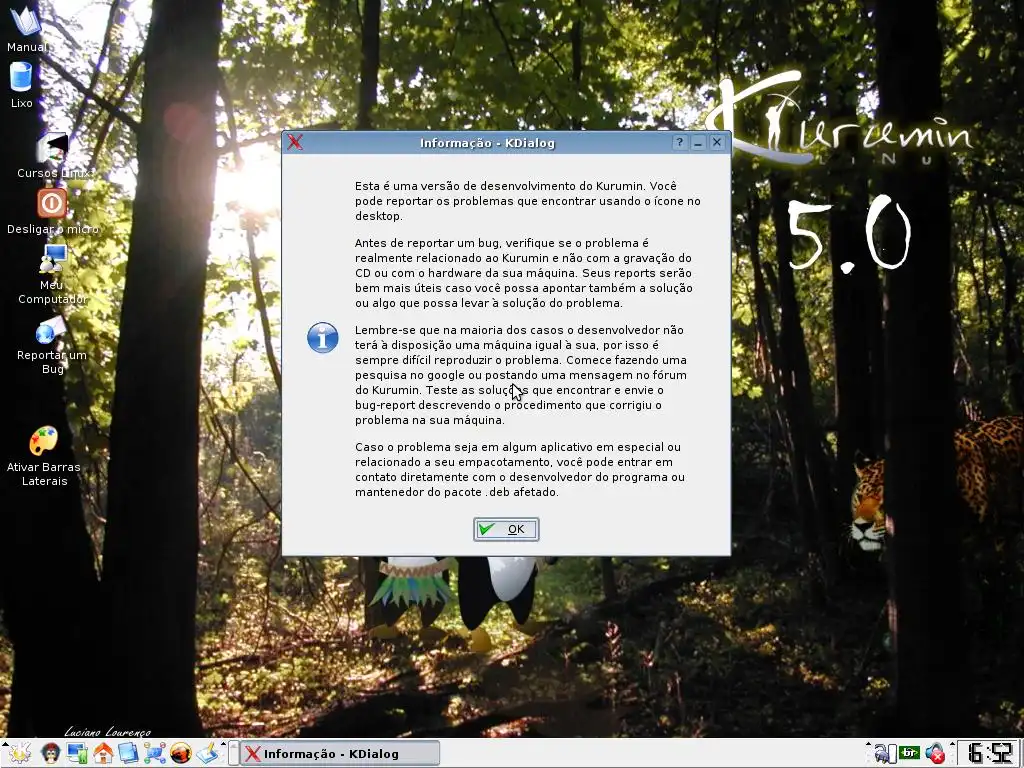Launch the Firefox browser panel icon

tap(181, 754)
